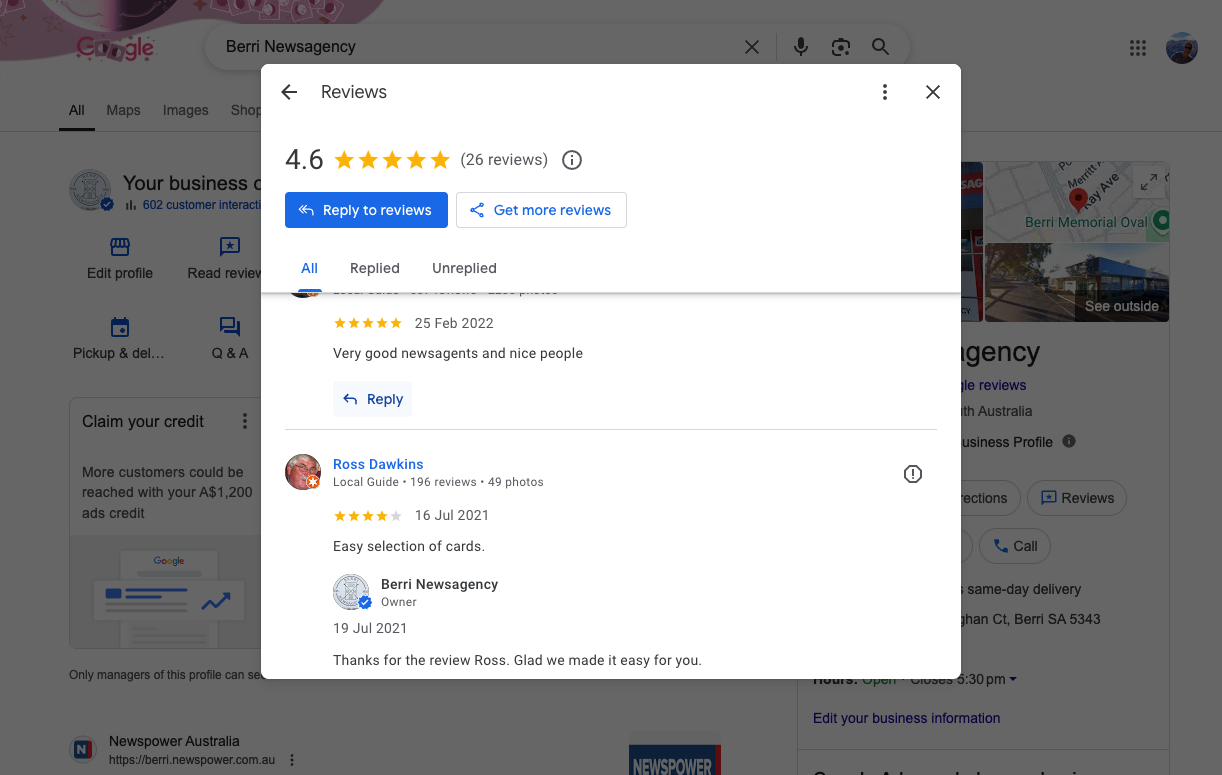Image resolution: width=1222 pixels, height=775 pixels.
Task: Click the Claim your credit card heading
Action: pyautogui.click(x=143, y=422)
